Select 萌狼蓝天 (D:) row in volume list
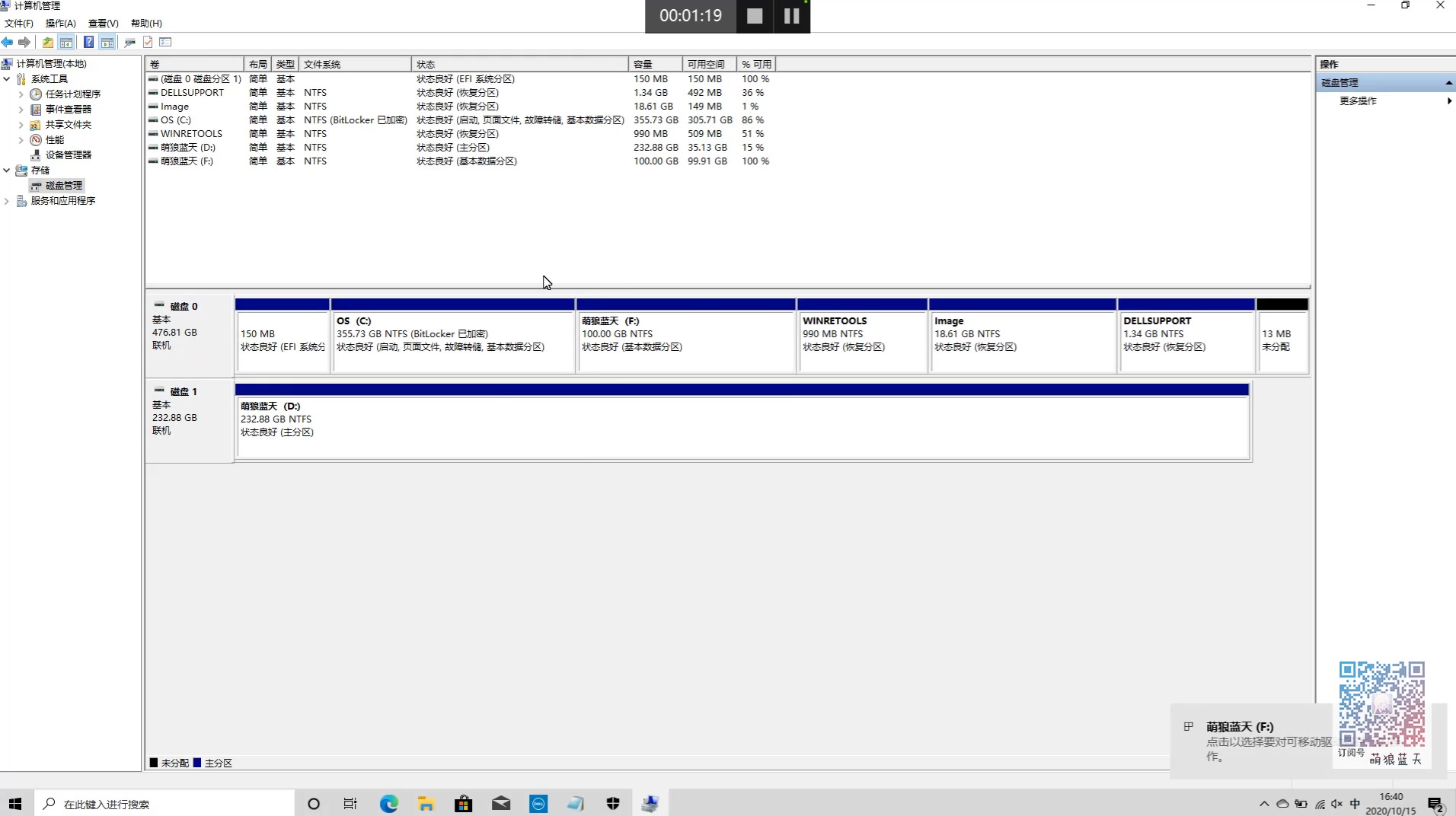This screenshot has width=1456, height=816. (460, 148)
